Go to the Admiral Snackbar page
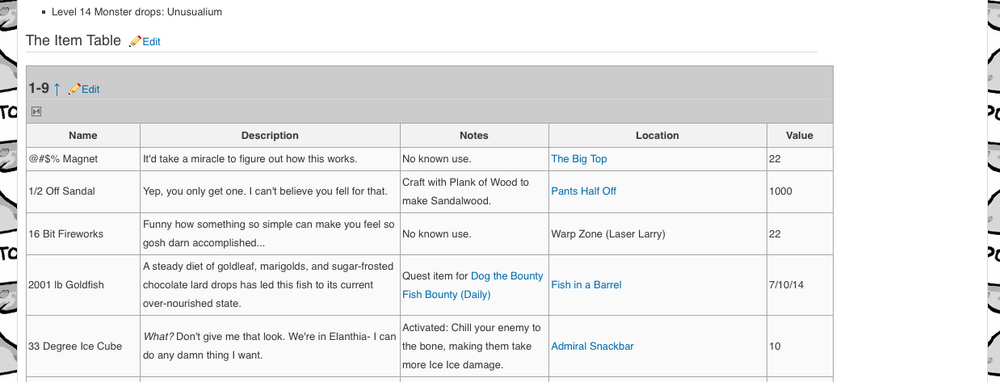This screenshot has width=1000, height=382. tap(592, 346)
